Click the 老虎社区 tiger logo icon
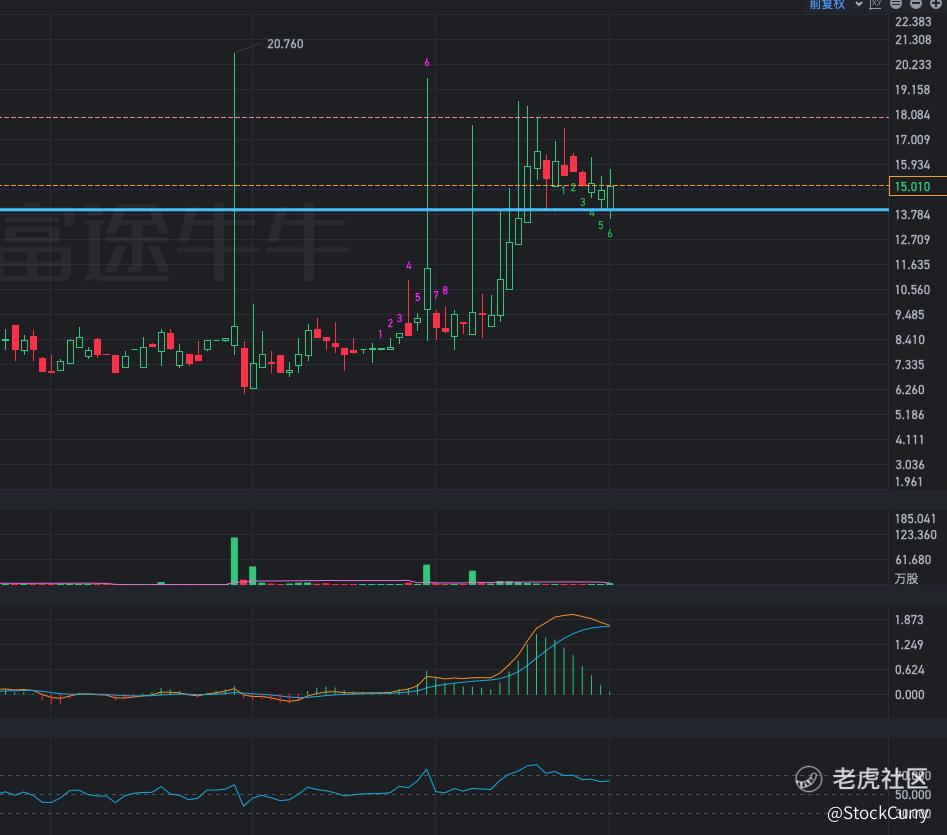947x835 pixels. 809,778
